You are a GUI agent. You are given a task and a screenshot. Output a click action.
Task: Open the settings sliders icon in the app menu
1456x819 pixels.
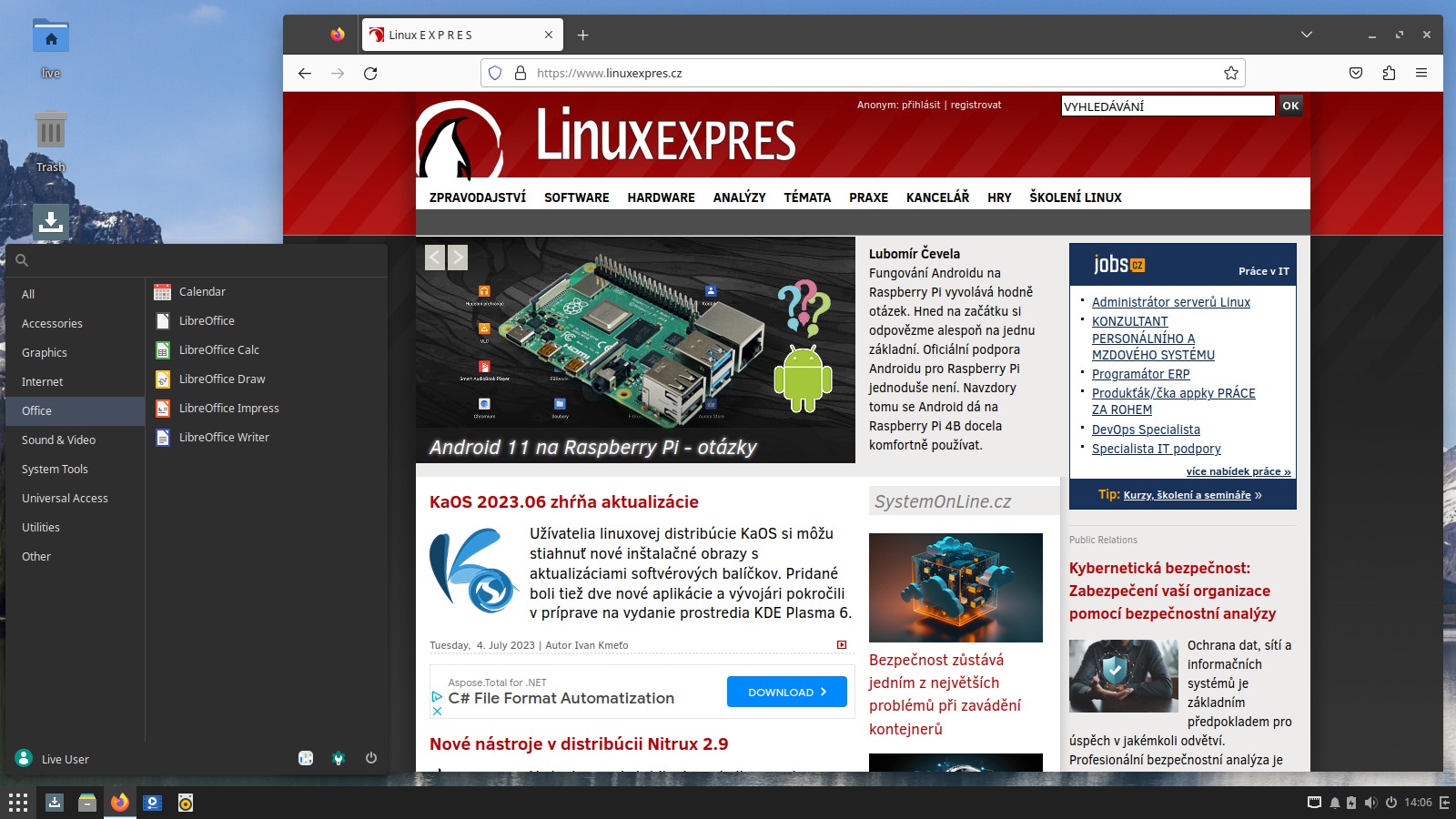click(x=306, y=758)
